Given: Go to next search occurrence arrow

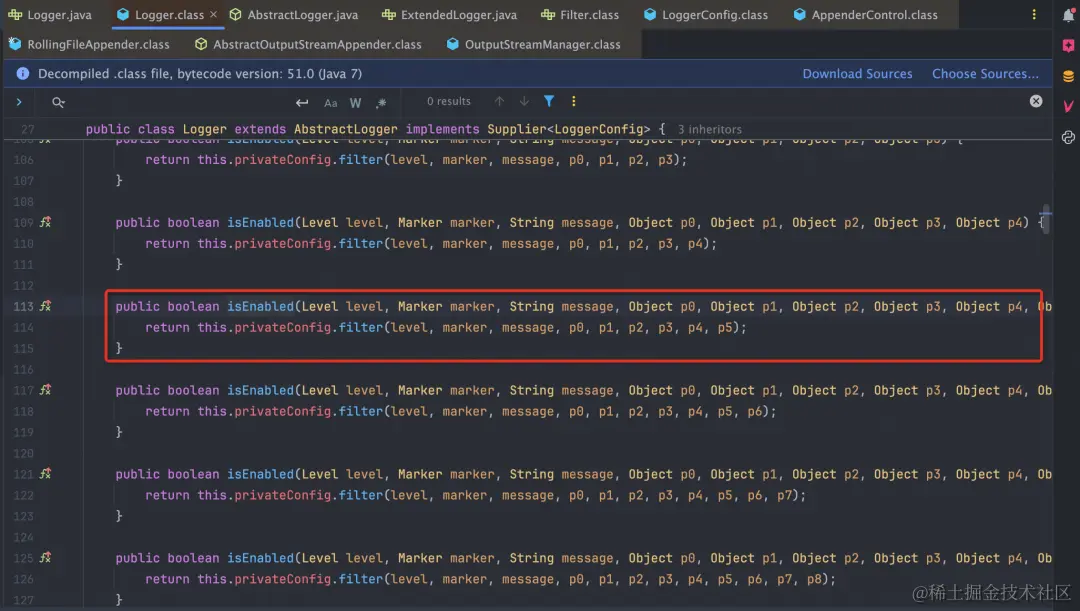Looking at the screenshot, I should (x=524, y=101).
